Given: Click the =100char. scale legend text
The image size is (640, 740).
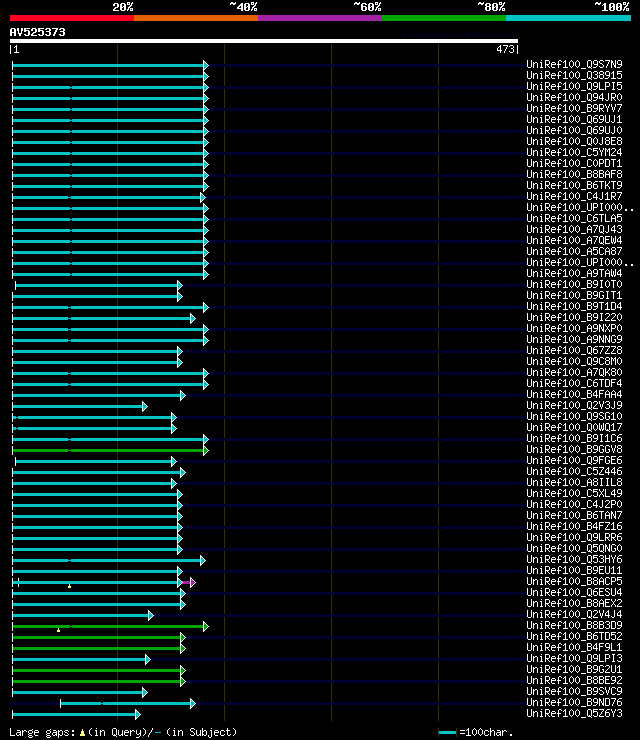Looking at the screenshot, I should tap(486, 732).
